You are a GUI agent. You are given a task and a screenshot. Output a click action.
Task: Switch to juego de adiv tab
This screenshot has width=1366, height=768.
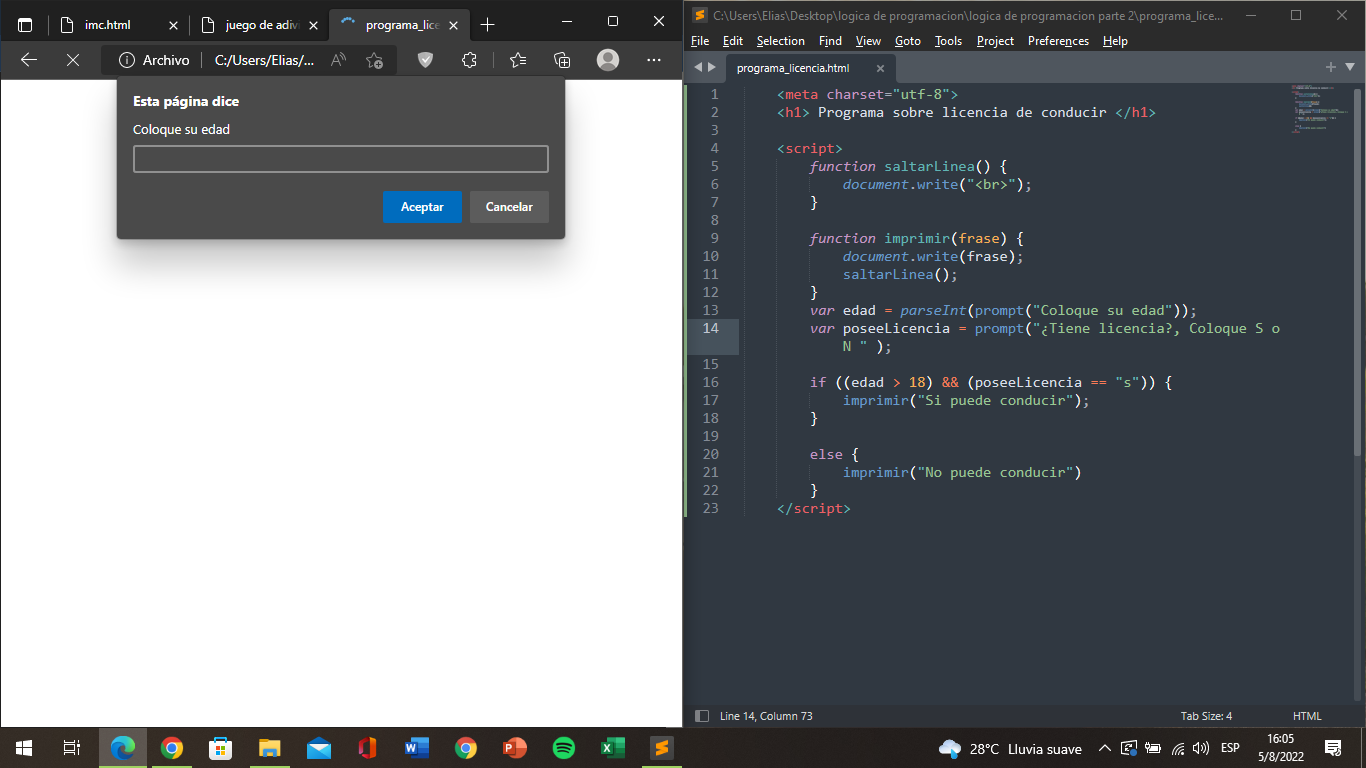[263, 24]
